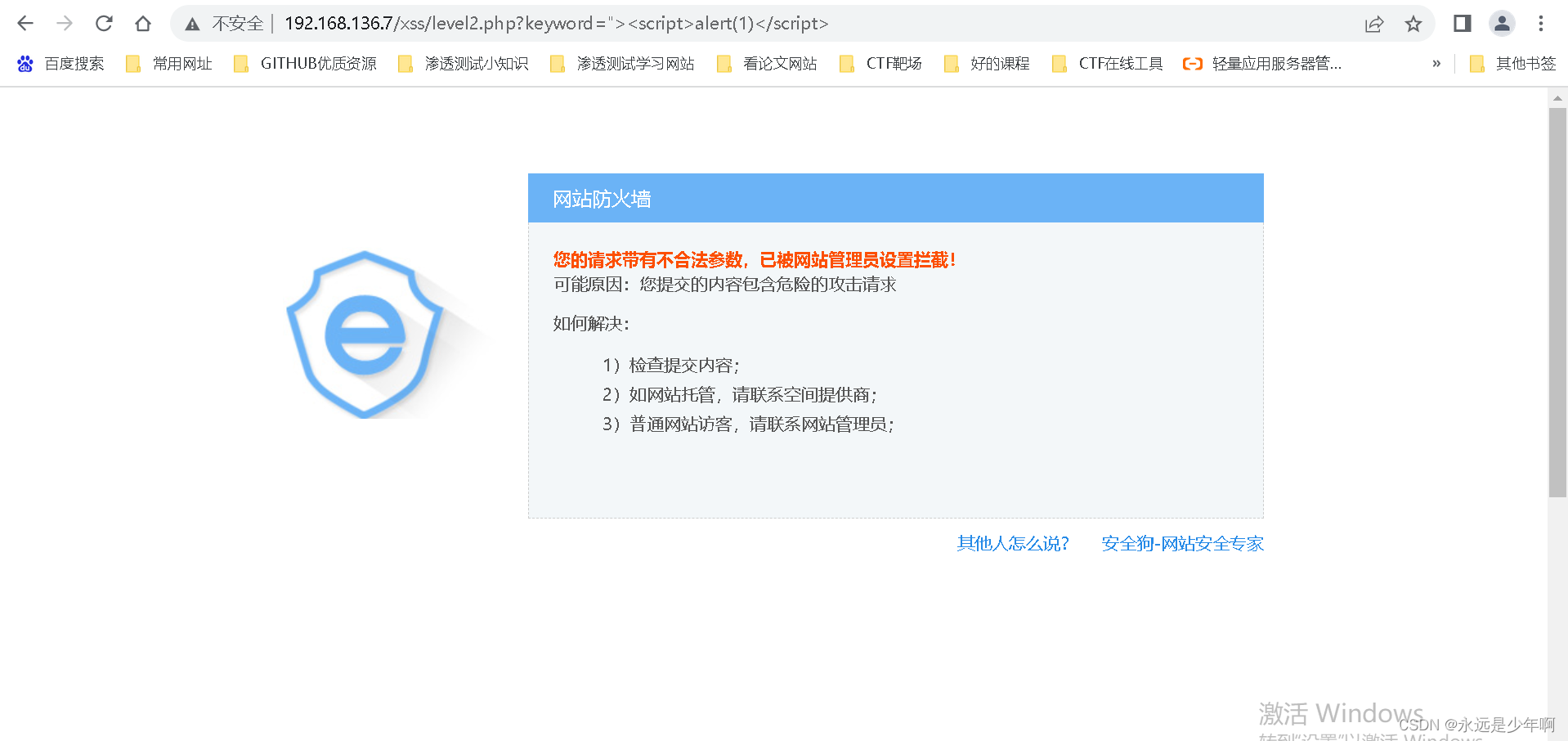
Task: Click the 联系空间提供商 suggestion line
Action: [x=739, y=395]
